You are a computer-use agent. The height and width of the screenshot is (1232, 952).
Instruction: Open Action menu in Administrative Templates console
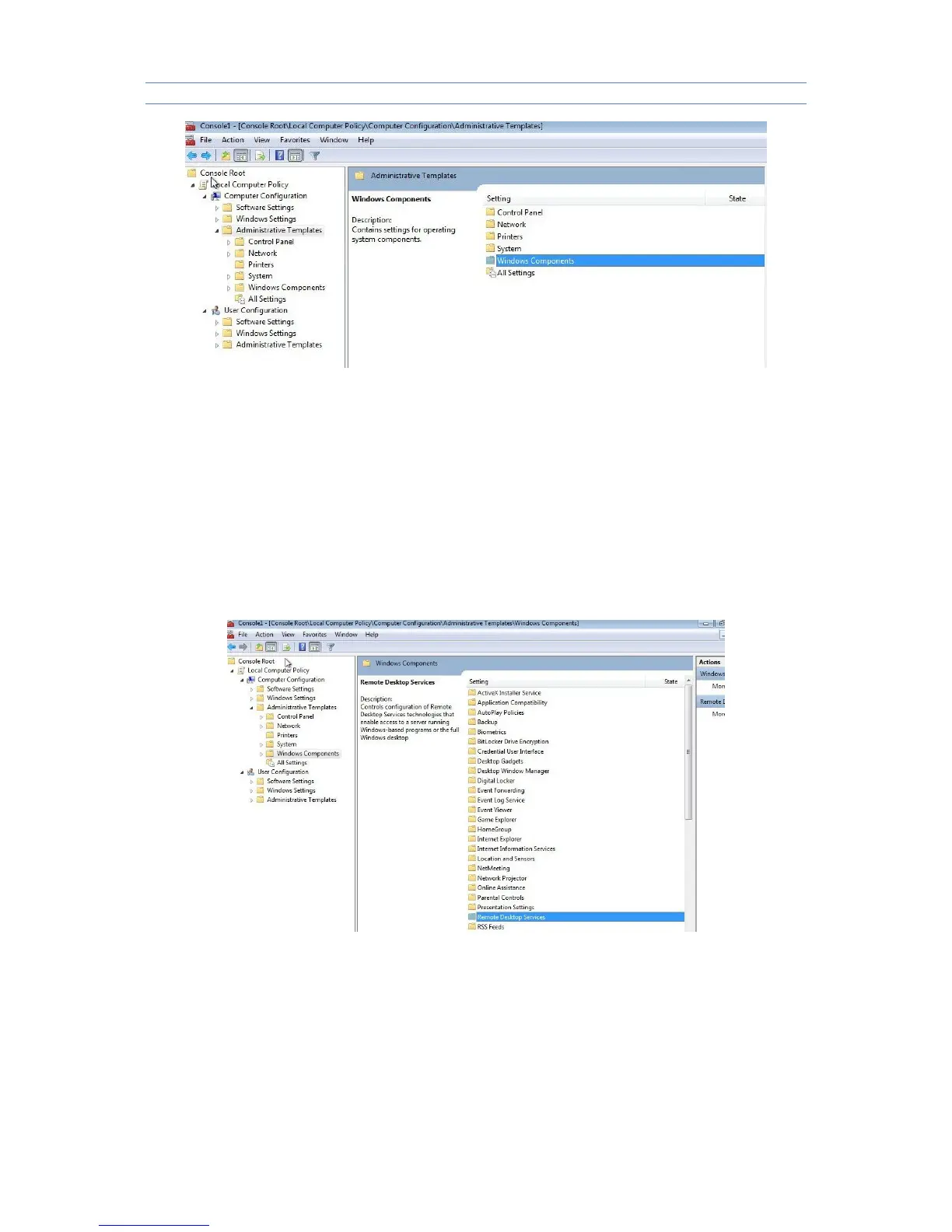pos(233,140)
